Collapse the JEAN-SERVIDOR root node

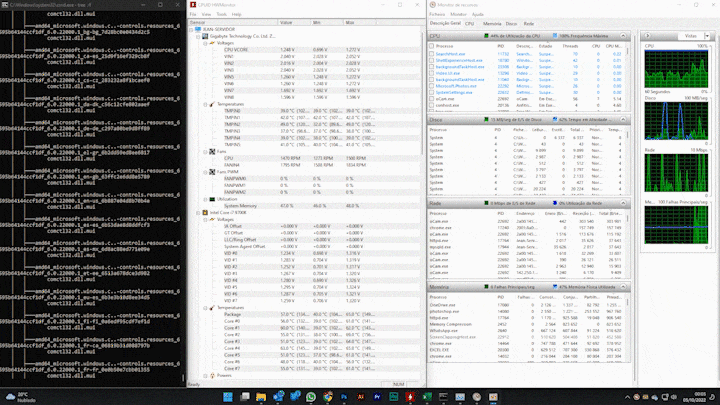[x=191, y=29]
